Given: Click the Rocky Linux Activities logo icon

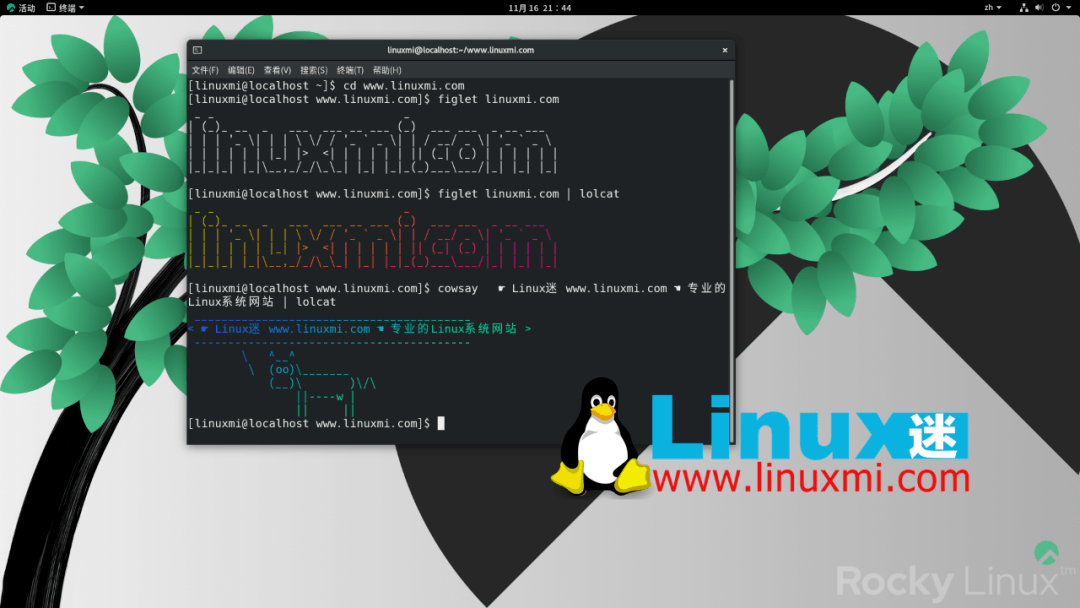Looking at the screenshot, I should coord(10,8).
